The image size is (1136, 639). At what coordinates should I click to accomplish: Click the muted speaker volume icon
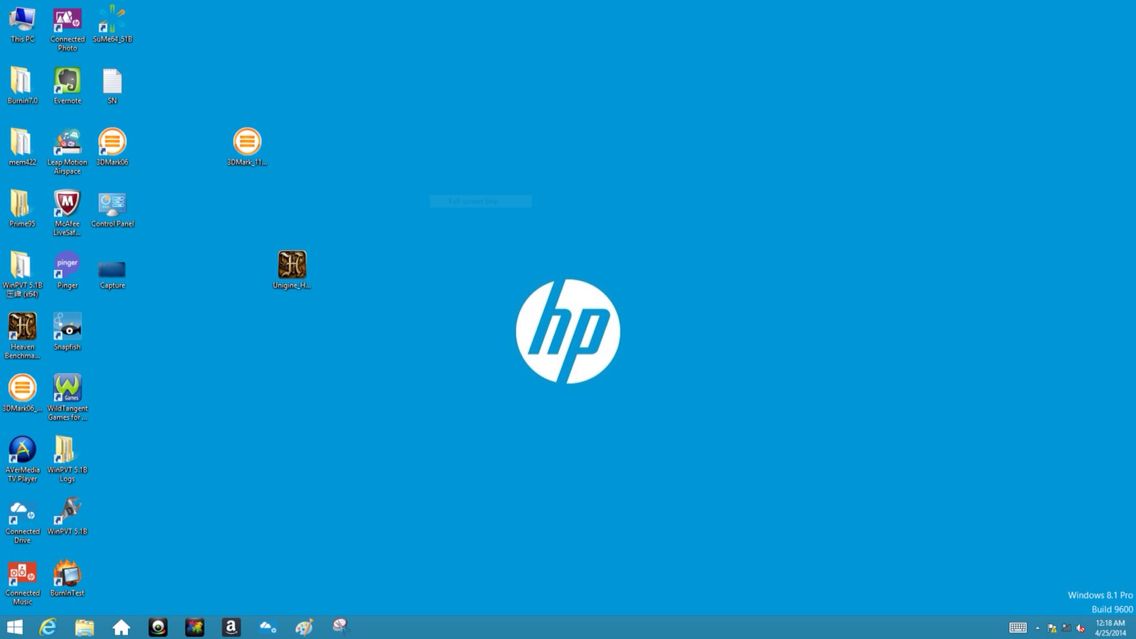coord(1081,628)
